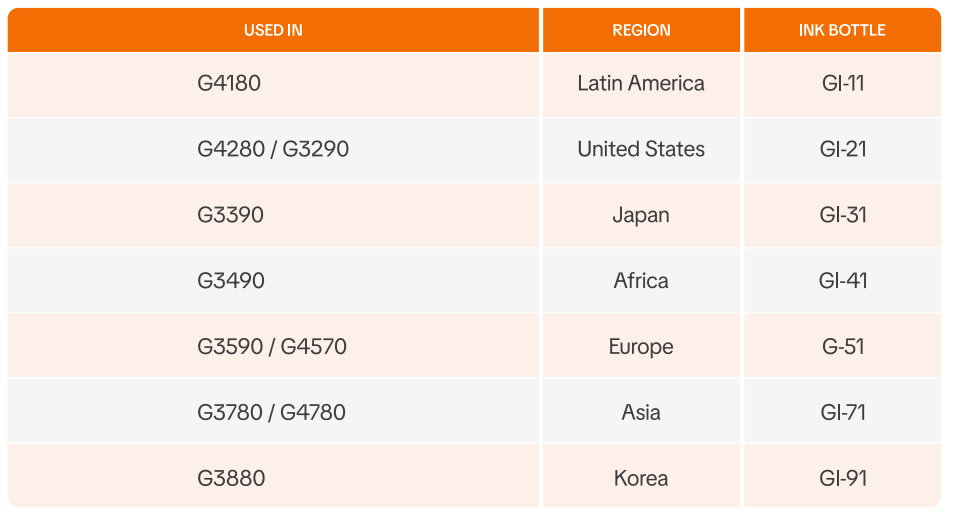Click the G3490 model cell
Screen dimensions: 953x524
point(231,281)
